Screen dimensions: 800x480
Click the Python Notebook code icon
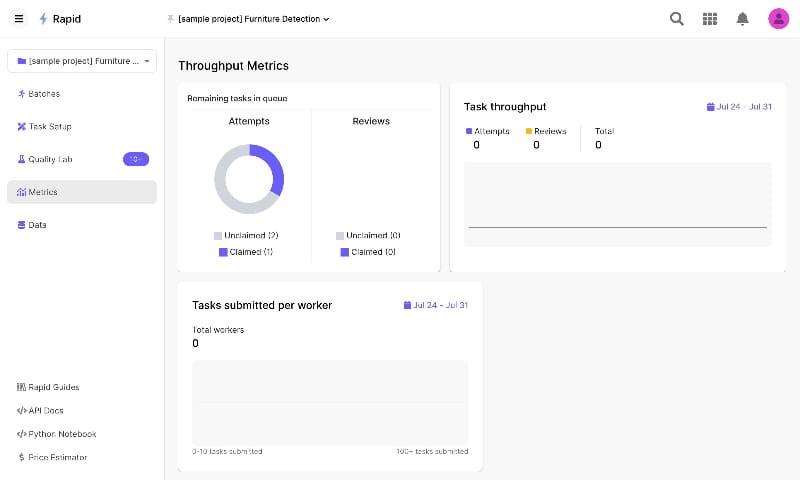click(x=21, y=434)
